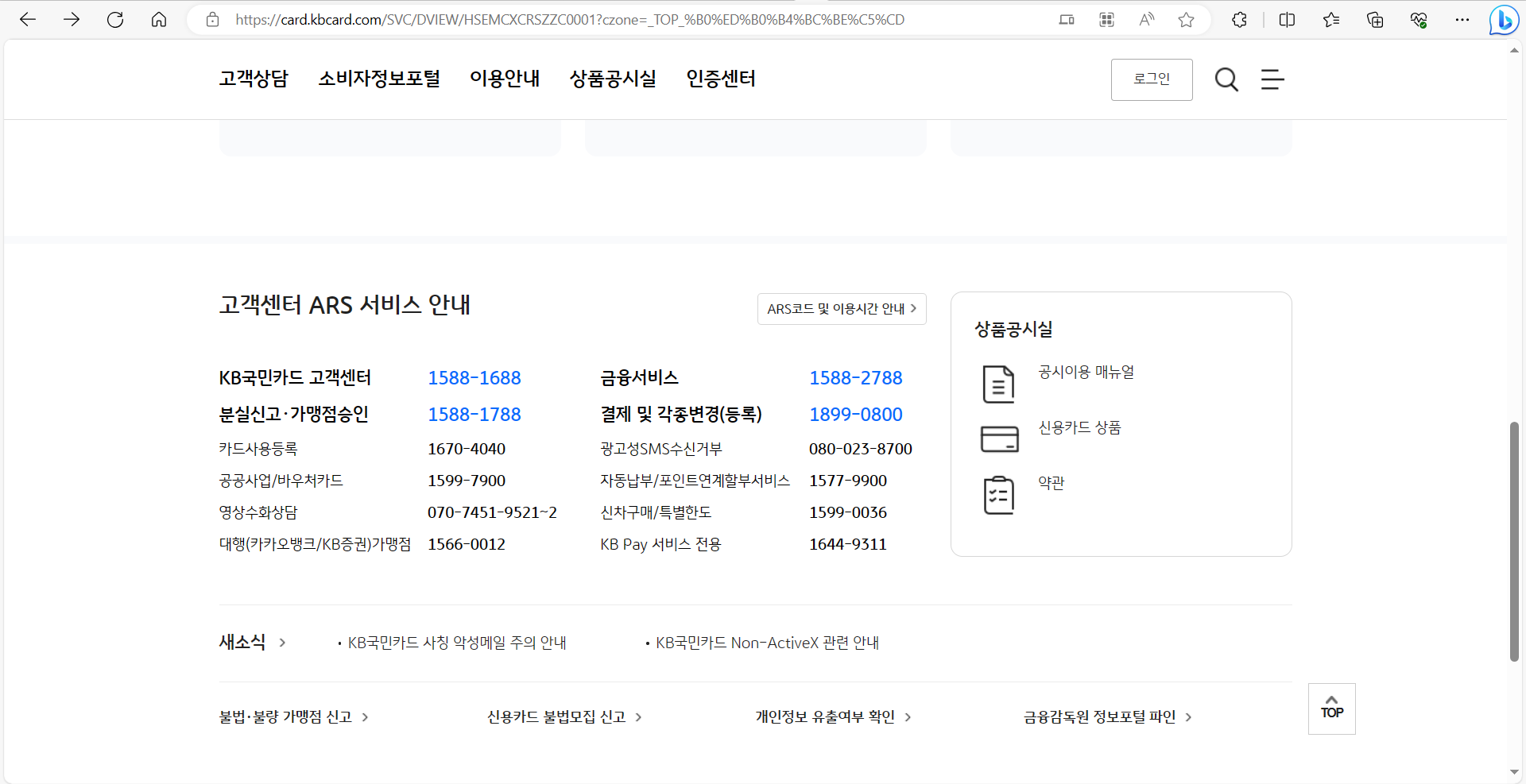Open Browser essentials heart icon
Screen dimensions: 1526x784
point(1419,20)
